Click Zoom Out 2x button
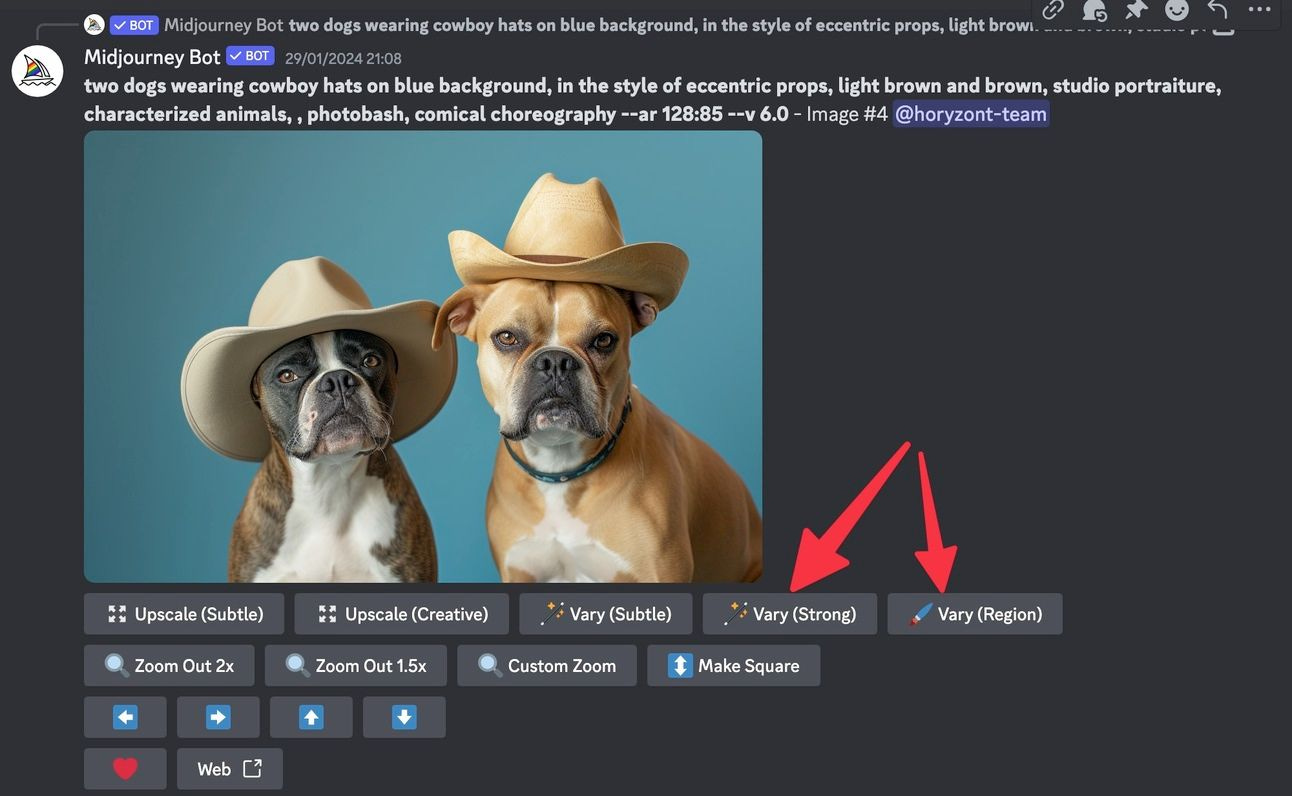Viewport: 1292px width, 796px height. (169, 666)
